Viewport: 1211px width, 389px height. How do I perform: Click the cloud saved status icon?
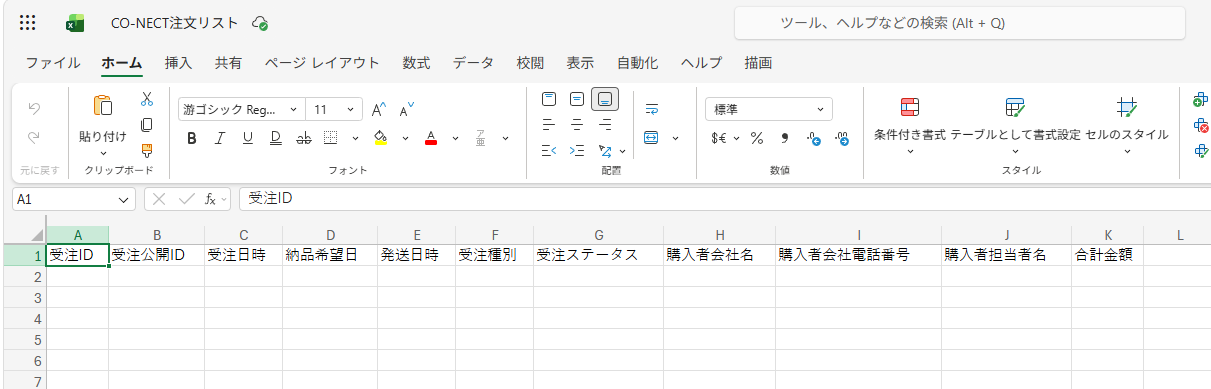point(260,22)
